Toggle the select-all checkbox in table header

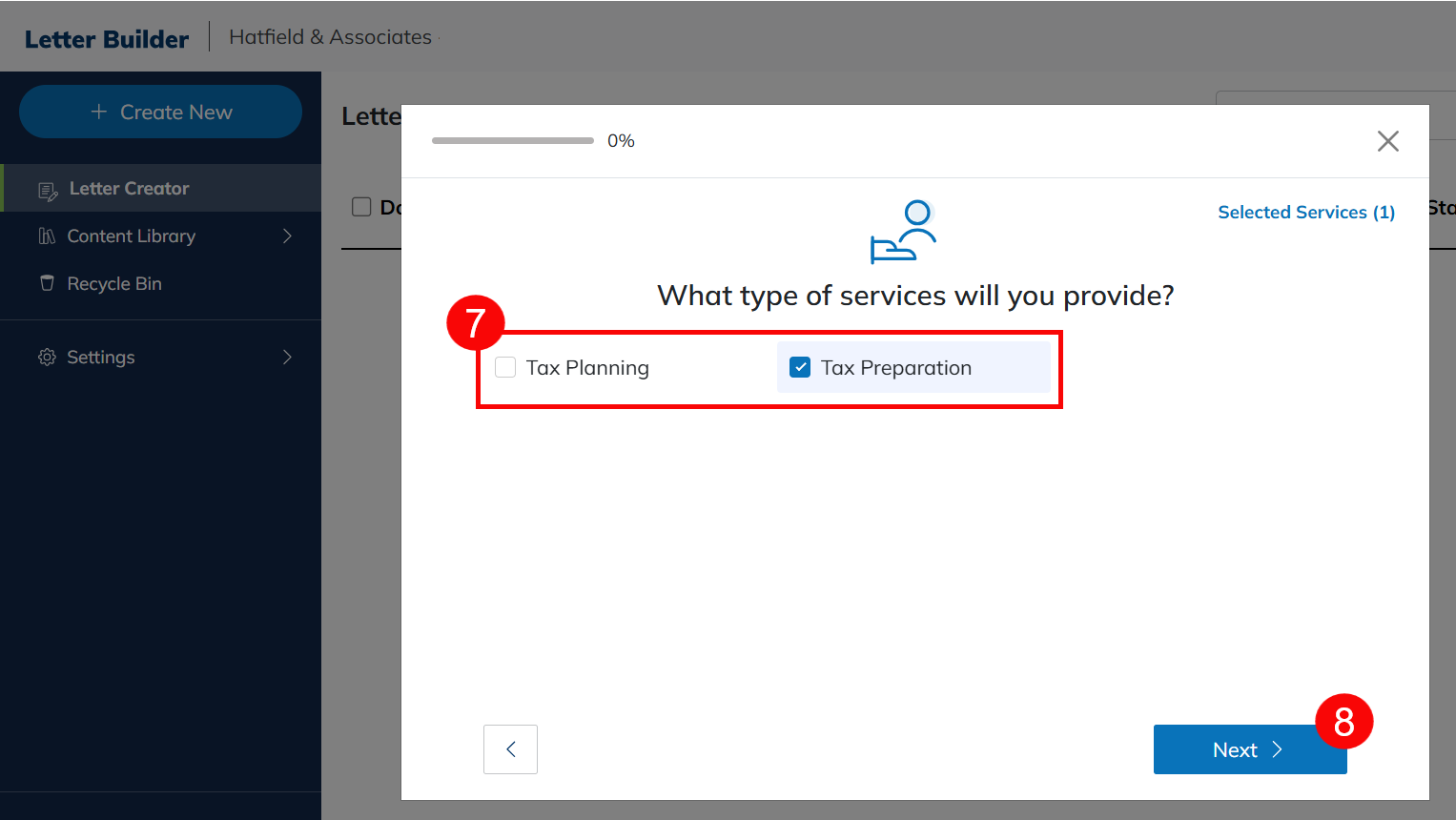pyautogui.click(x=361, y=207)
